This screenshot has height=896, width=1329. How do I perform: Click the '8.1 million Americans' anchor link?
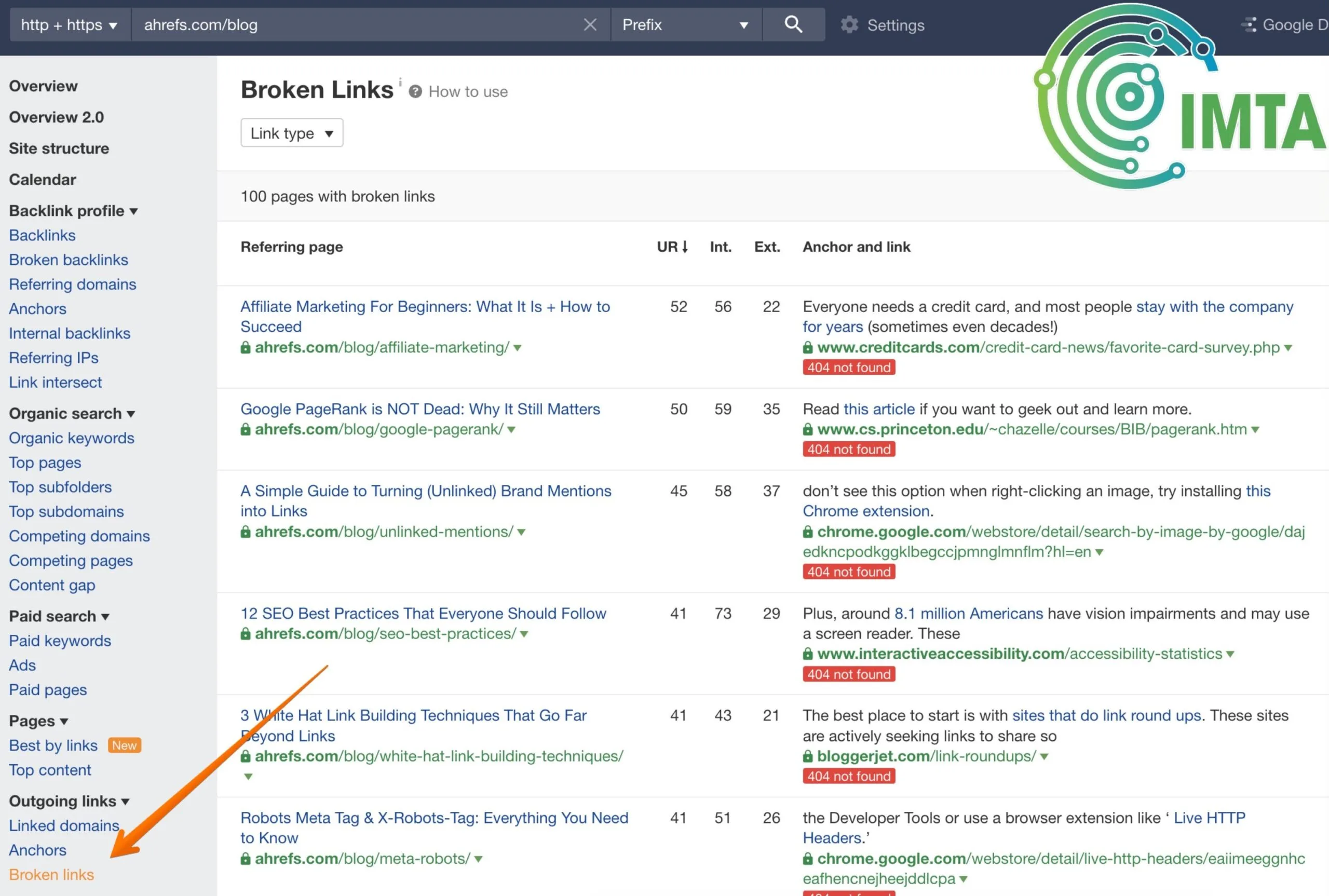coord(969,614)
